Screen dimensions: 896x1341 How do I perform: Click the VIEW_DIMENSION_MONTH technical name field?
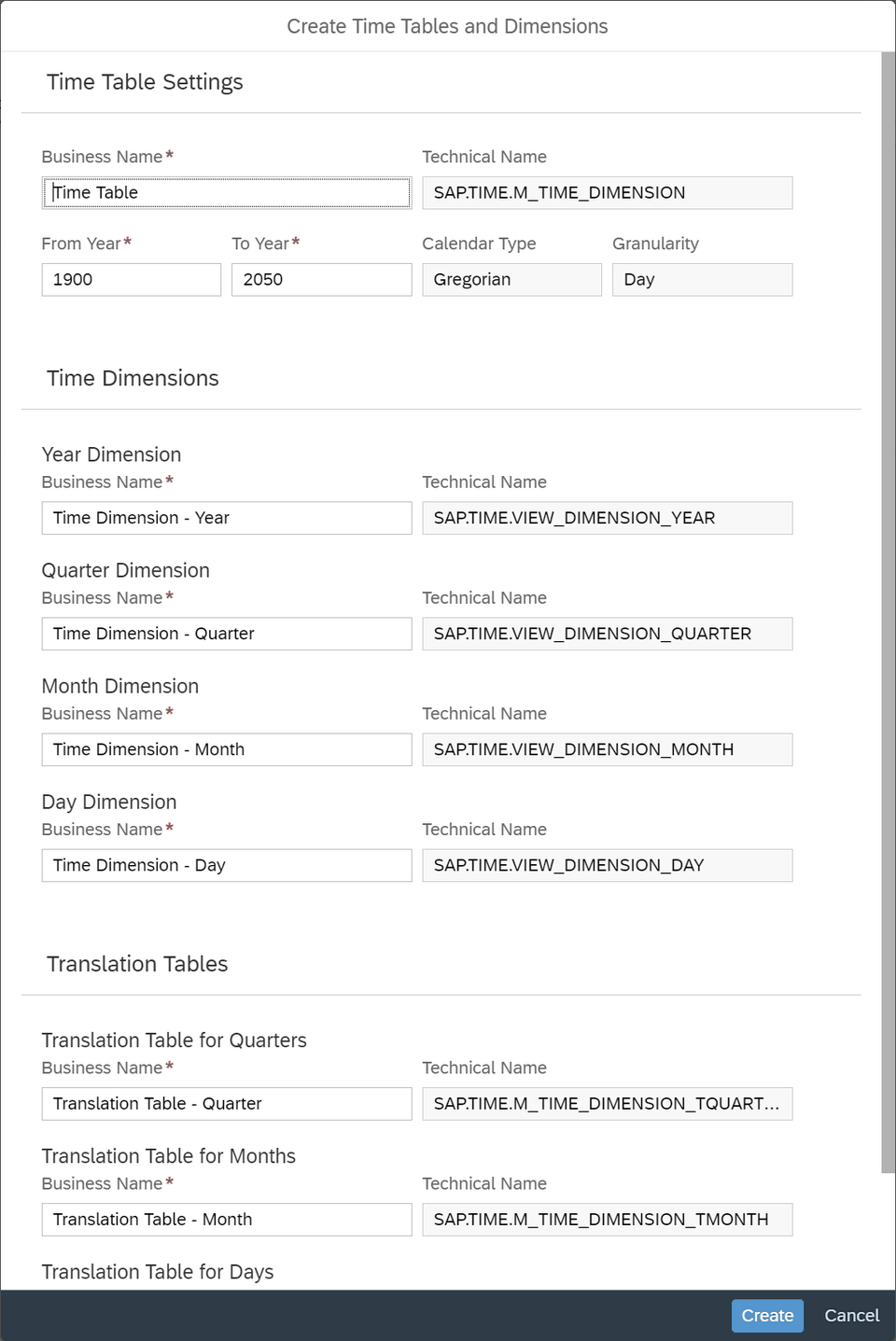tap(607, 749)
